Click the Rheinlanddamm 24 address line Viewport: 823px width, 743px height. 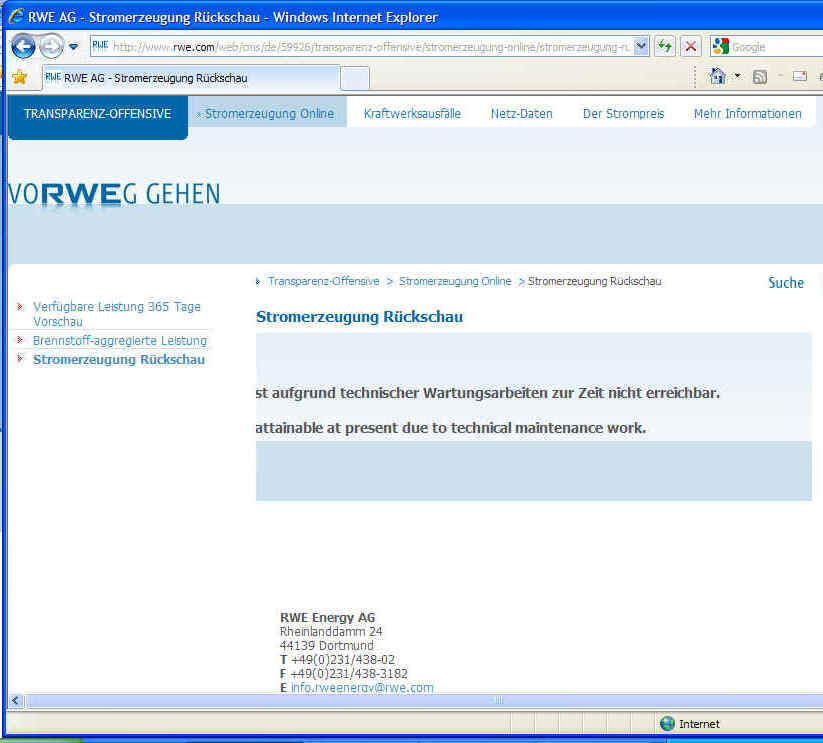[x=331, y=631]
